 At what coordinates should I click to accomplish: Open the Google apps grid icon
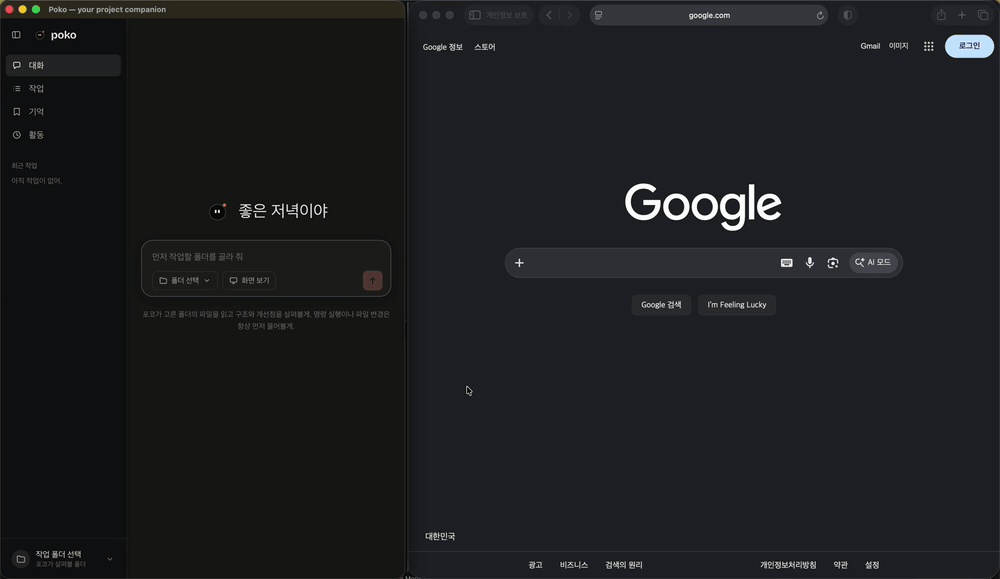pos(929,46)
